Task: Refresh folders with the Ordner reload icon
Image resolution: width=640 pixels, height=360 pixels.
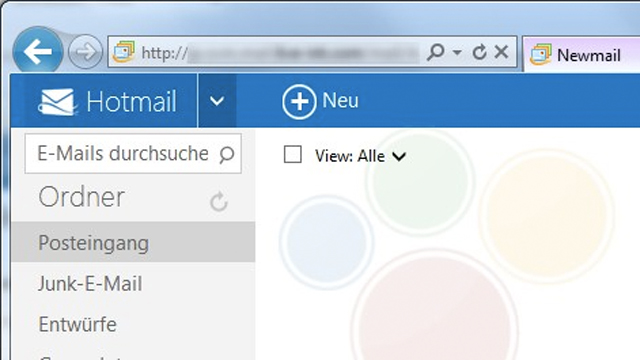Action: pos(219,201)
